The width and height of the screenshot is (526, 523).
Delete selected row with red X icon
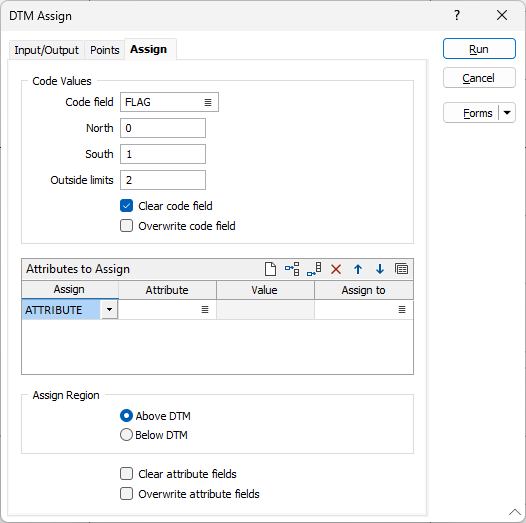coord(336,269)
